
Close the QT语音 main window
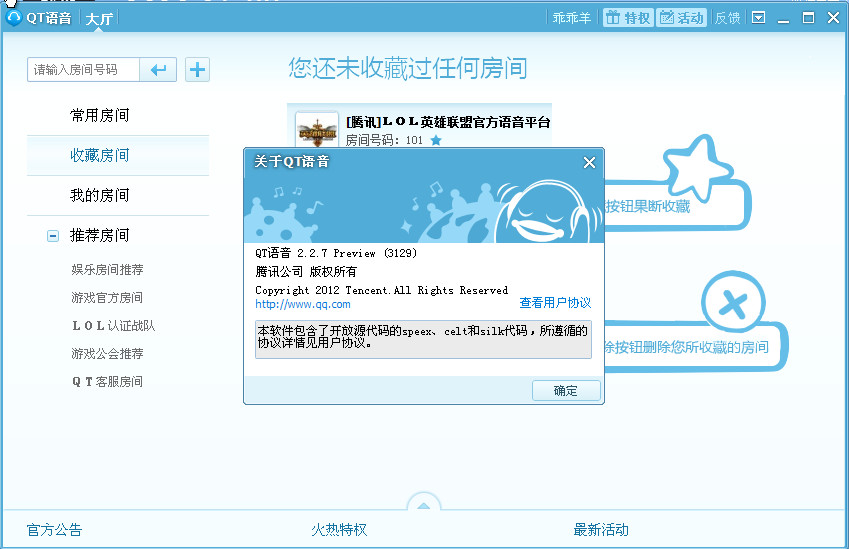pyautogui.click(x=834, y=18)
